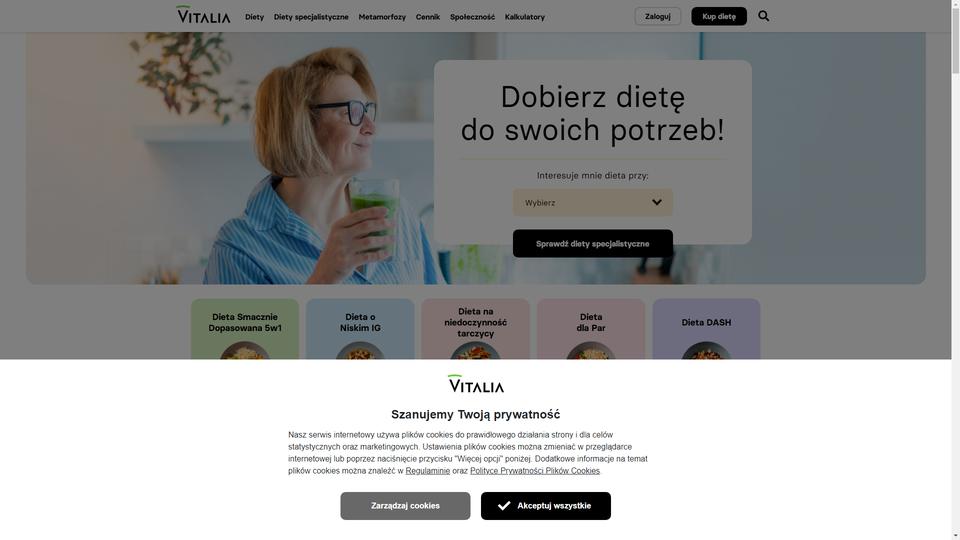Open the Wybierz diet dropdown
960x540 pixels.
point(593,203)
